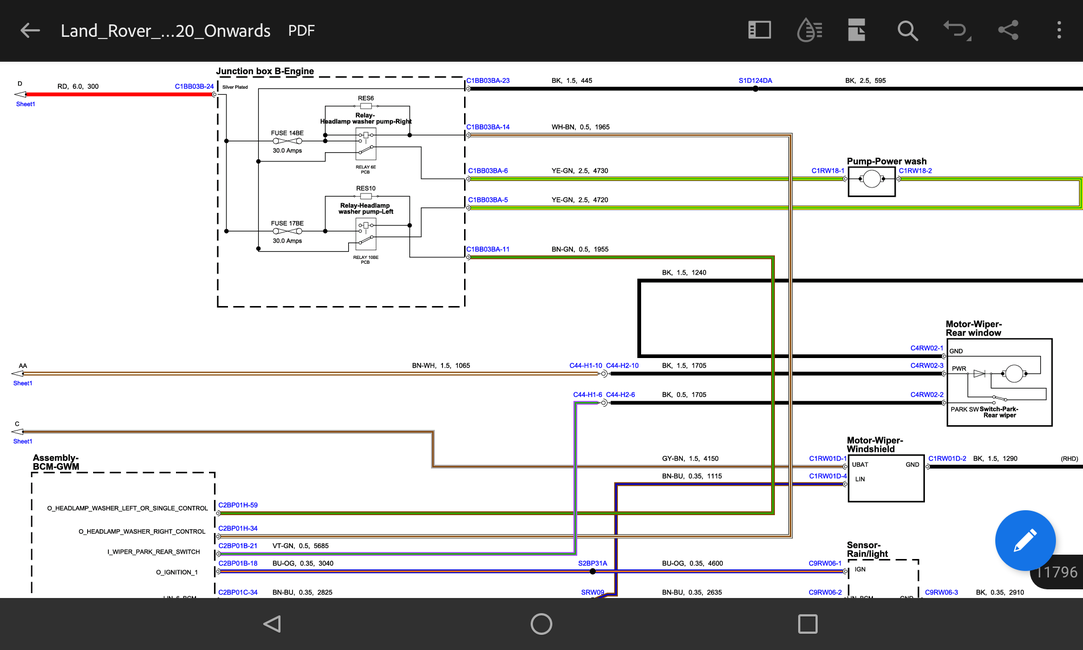1083x650 pixels.
Task: Tap connector label C1RW01D-2
Action: coord(947,459)
